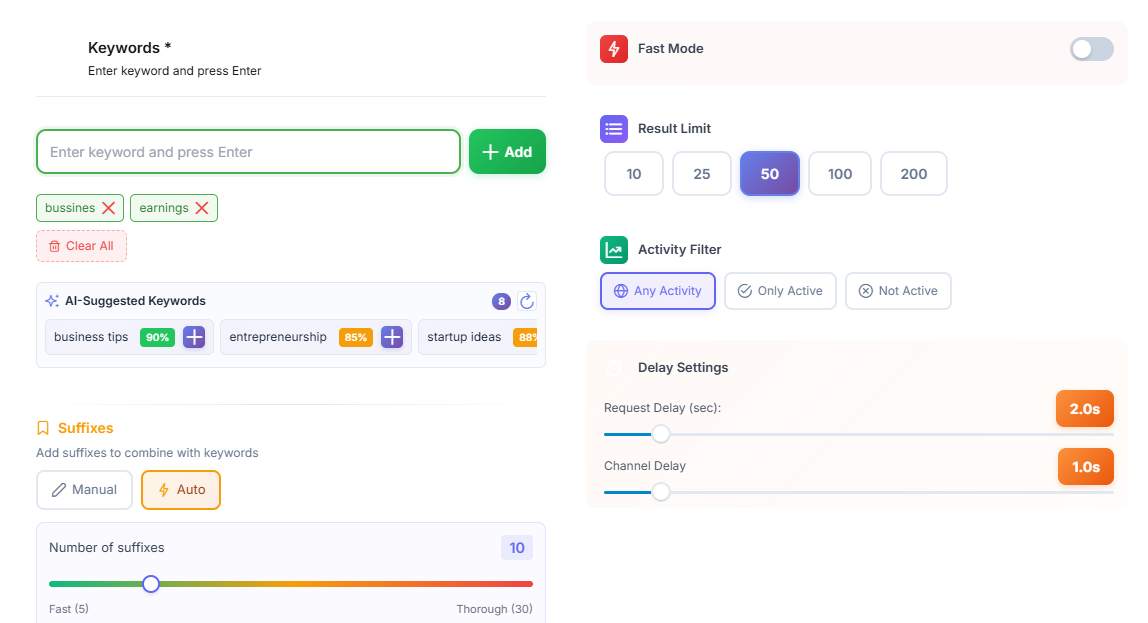The height and width of the screenshot is (623, 1148).
Task: Click the Delay Settings gear icon
Action: tap(614, 367)
